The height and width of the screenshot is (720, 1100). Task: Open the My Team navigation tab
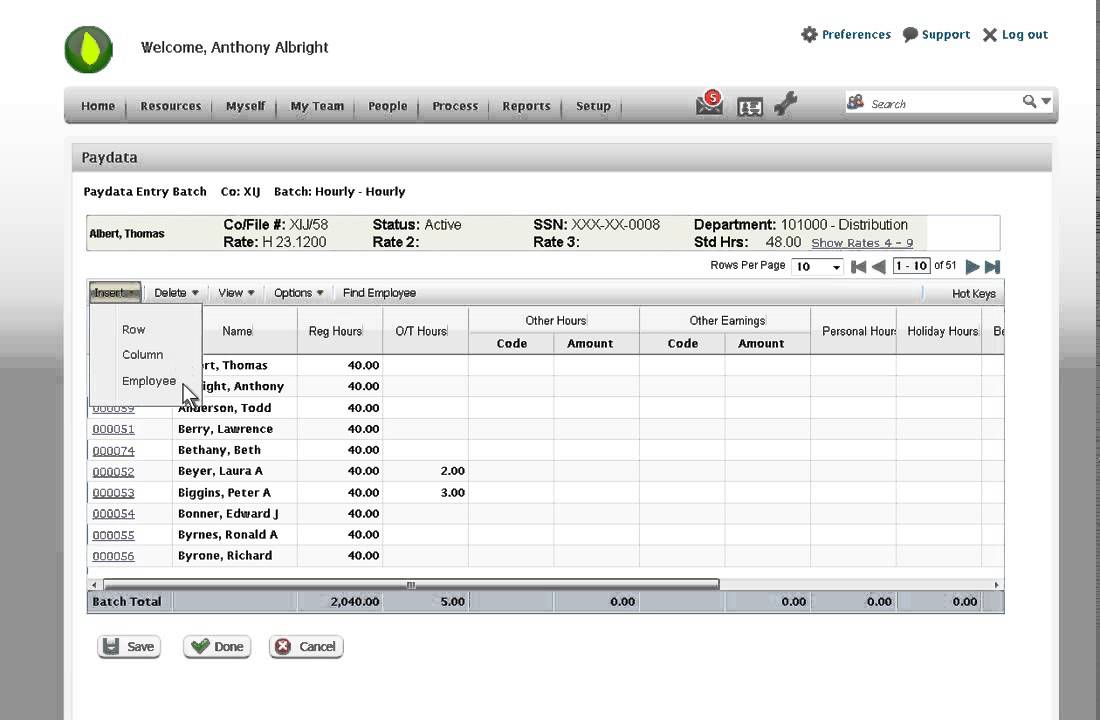tap(317, 106)
